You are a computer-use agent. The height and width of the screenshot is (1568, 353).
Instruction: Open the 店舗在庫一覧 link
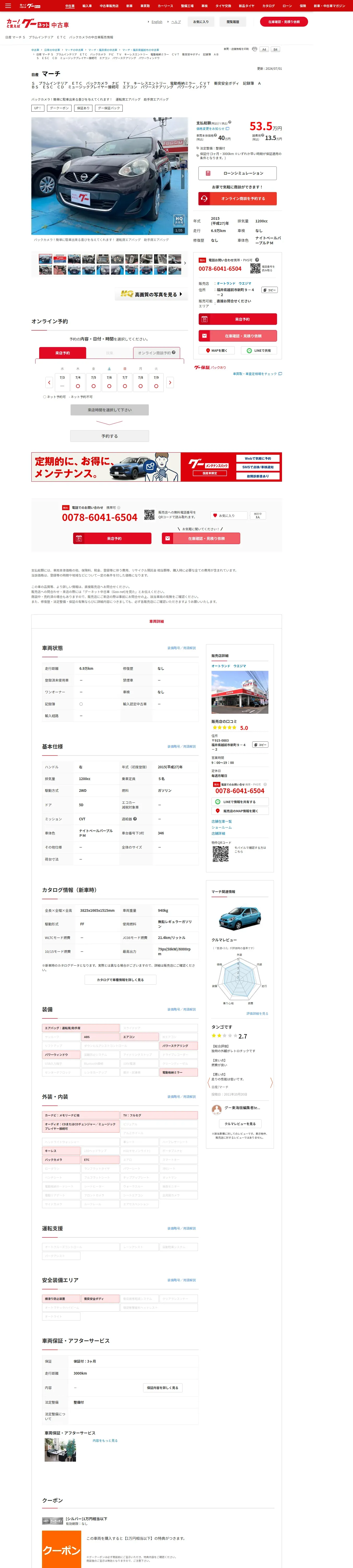[221, 822]
